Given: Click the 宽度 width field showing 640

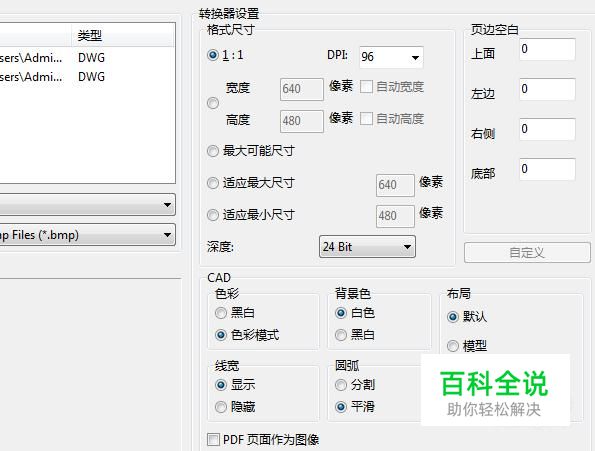Looking at the screenshot, I should pyautogui.click(x=302, y=89).
